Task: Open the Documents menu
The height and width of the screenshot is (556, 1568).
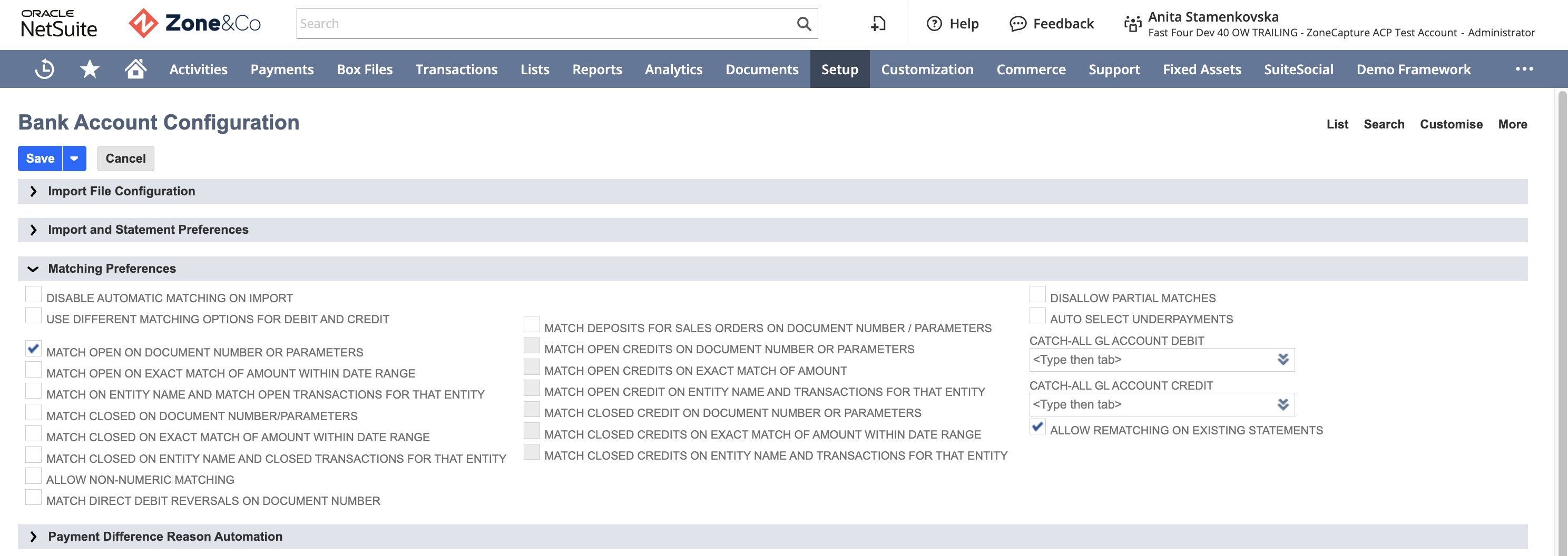Action: [x=762, y=69]
